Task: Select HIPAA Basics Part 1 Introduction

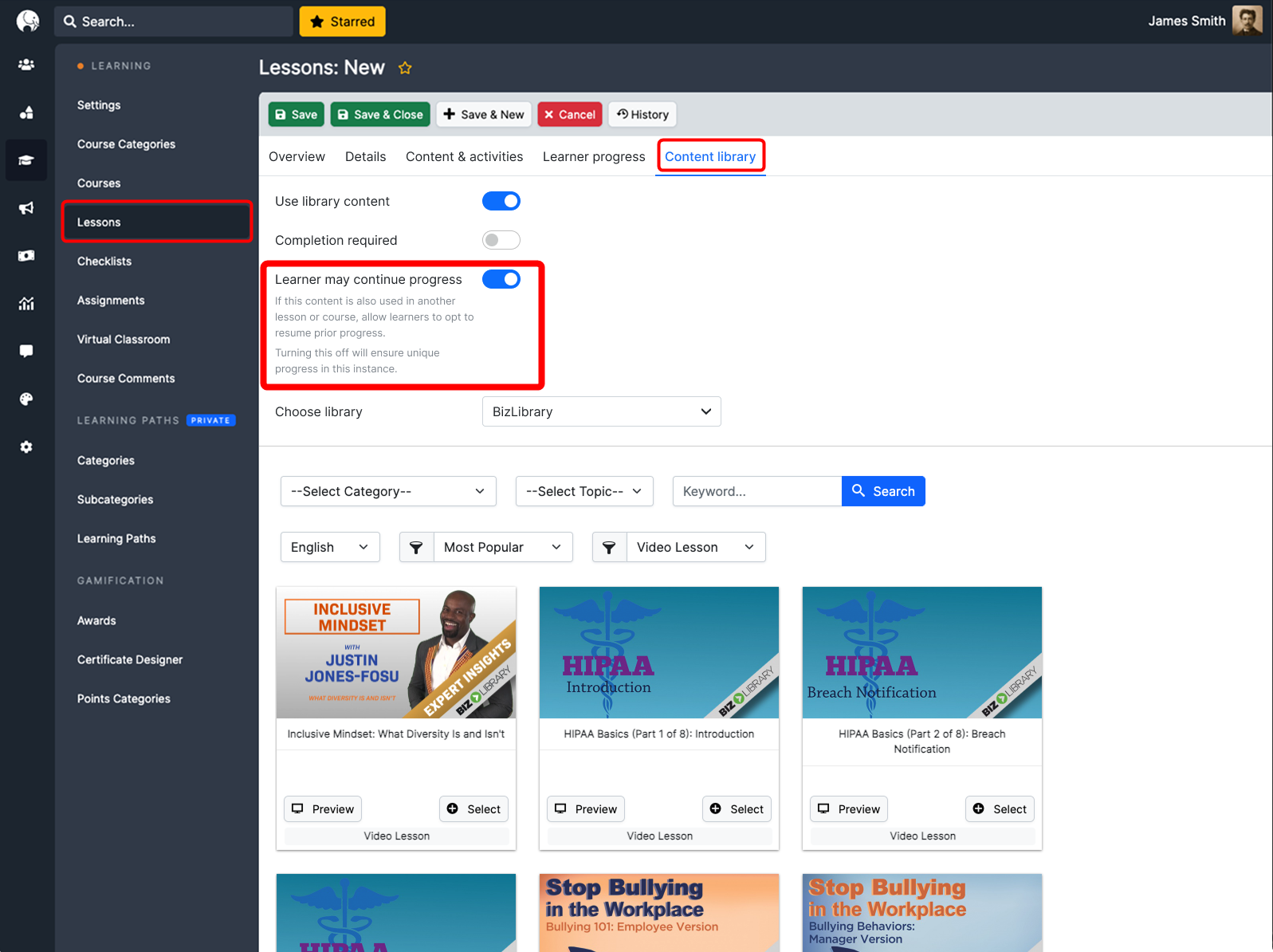Action: (x=737, y=808)
